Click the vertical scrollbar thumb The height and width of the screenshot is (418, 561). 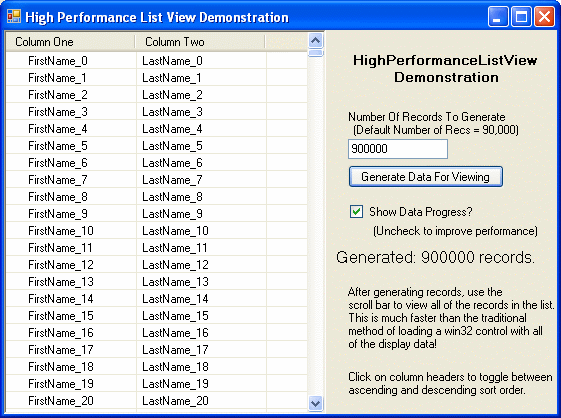[316, 53]
